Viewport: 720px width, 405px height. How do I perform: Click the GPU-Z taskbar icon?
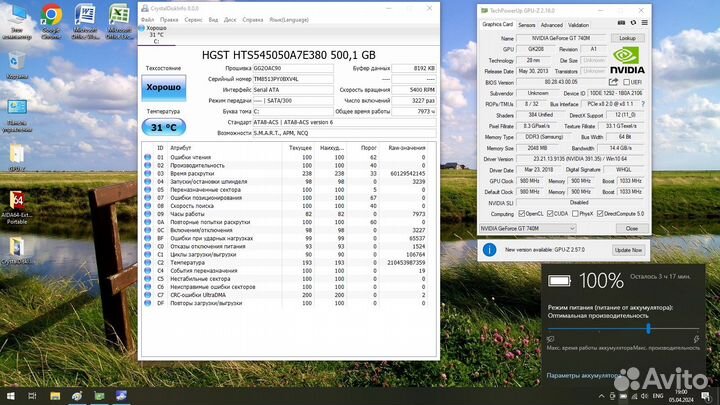[x=99, y=396]
